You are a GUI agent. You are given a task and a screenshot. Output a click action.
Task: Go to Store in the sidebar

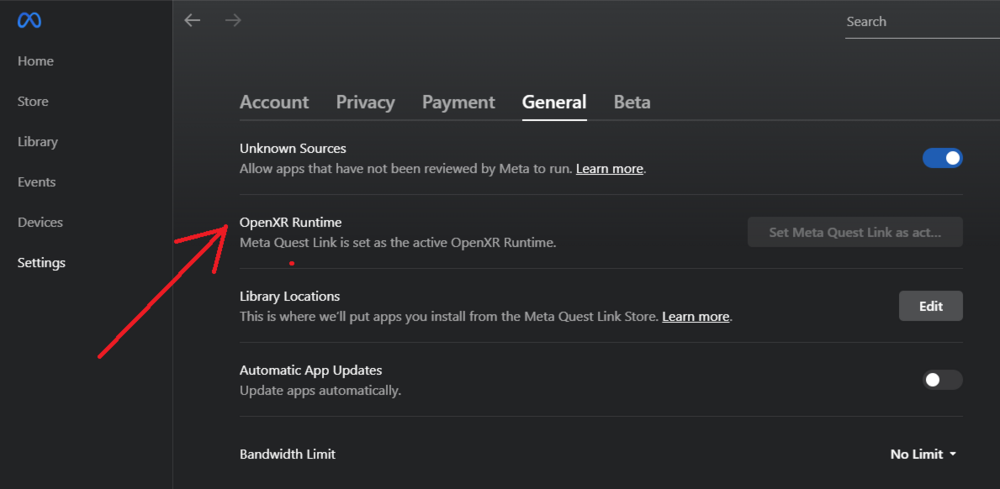(33, 102)
